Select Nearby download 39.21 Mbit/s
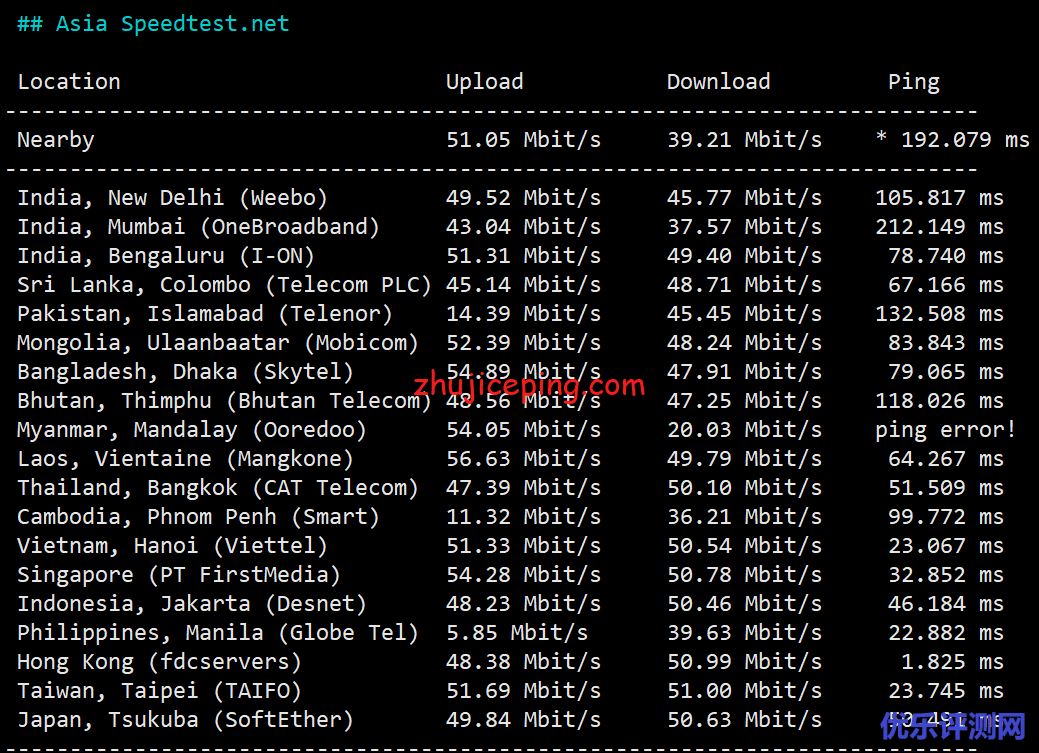Viewport: 1039px width, 753px height. tap(744, 140)
